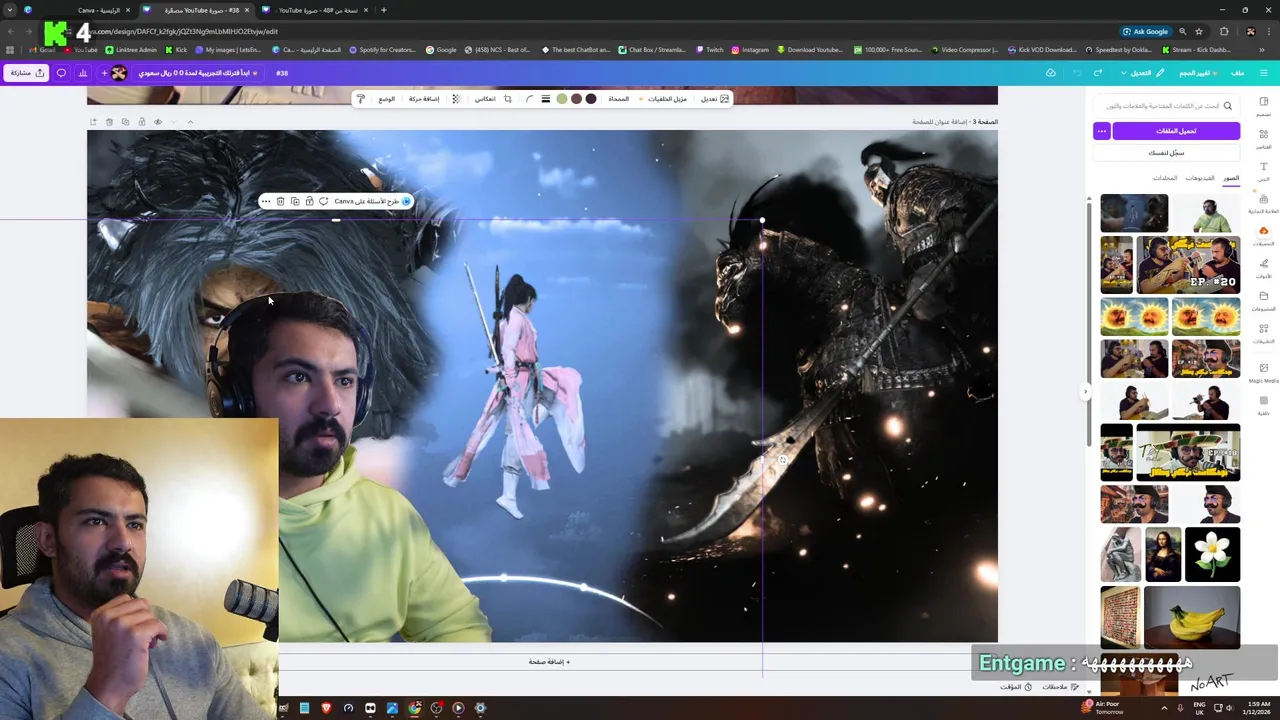Viewport: 1280px width, 720px height.
Task: Duplicate element via floating toolbar icon
Action: click(x=295, y=201)
